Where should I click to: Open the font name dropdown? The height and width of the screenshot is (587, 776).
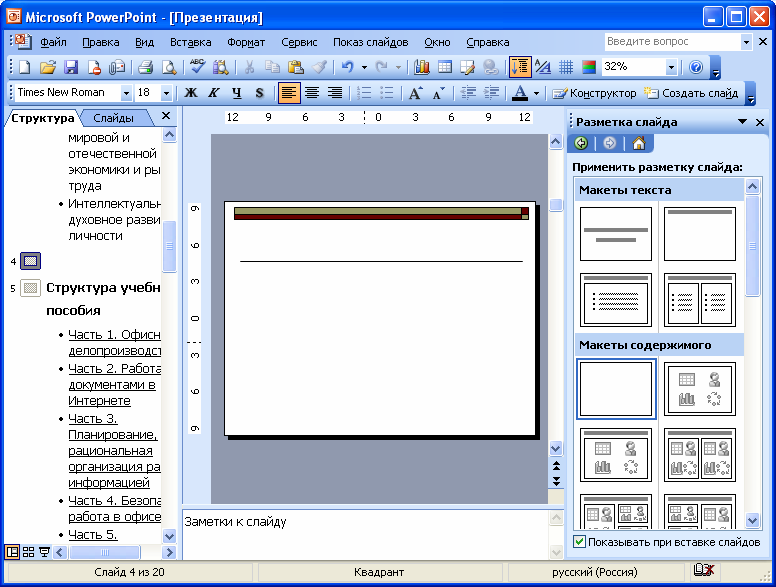click(126, 93)
